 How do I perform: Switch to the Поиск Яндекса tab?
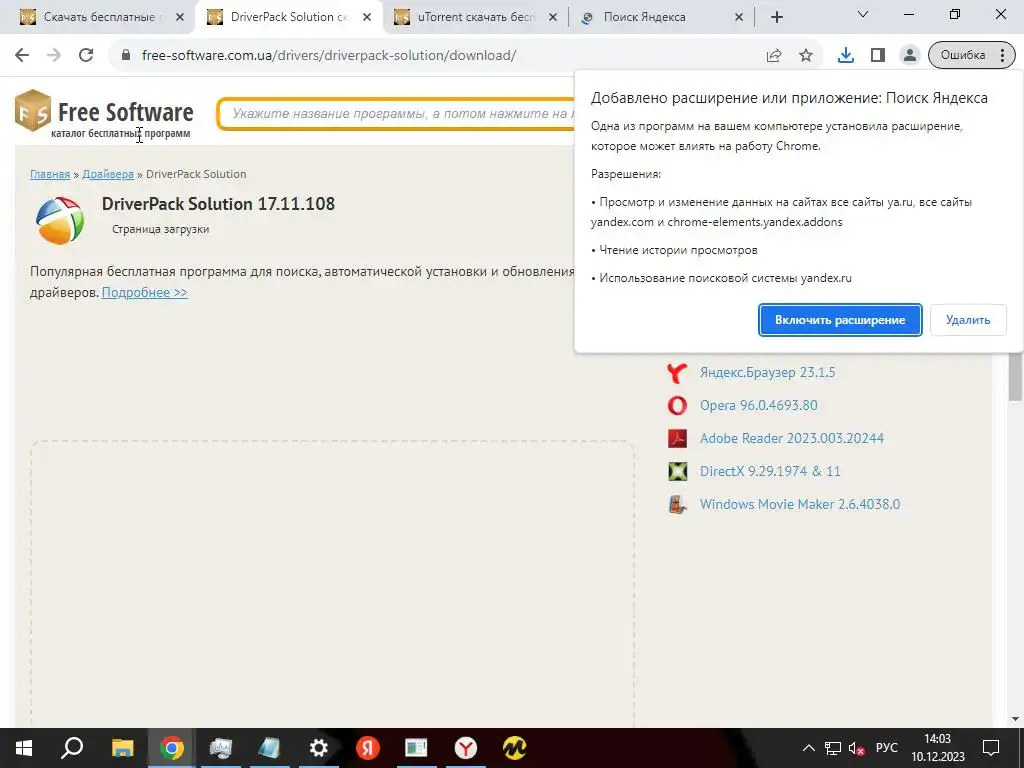[661, 17]
